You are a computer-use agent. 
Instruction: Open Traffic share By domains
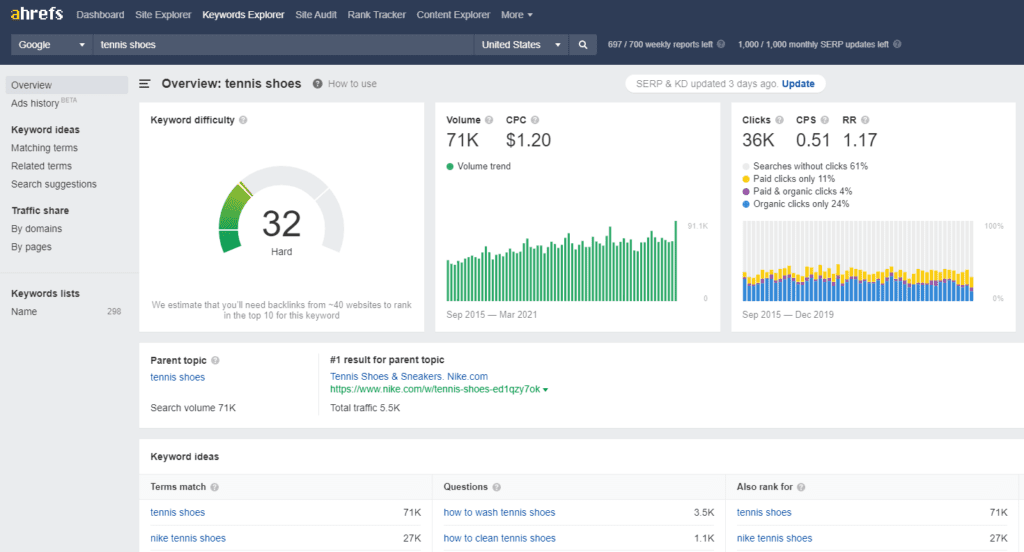[37, 229]
